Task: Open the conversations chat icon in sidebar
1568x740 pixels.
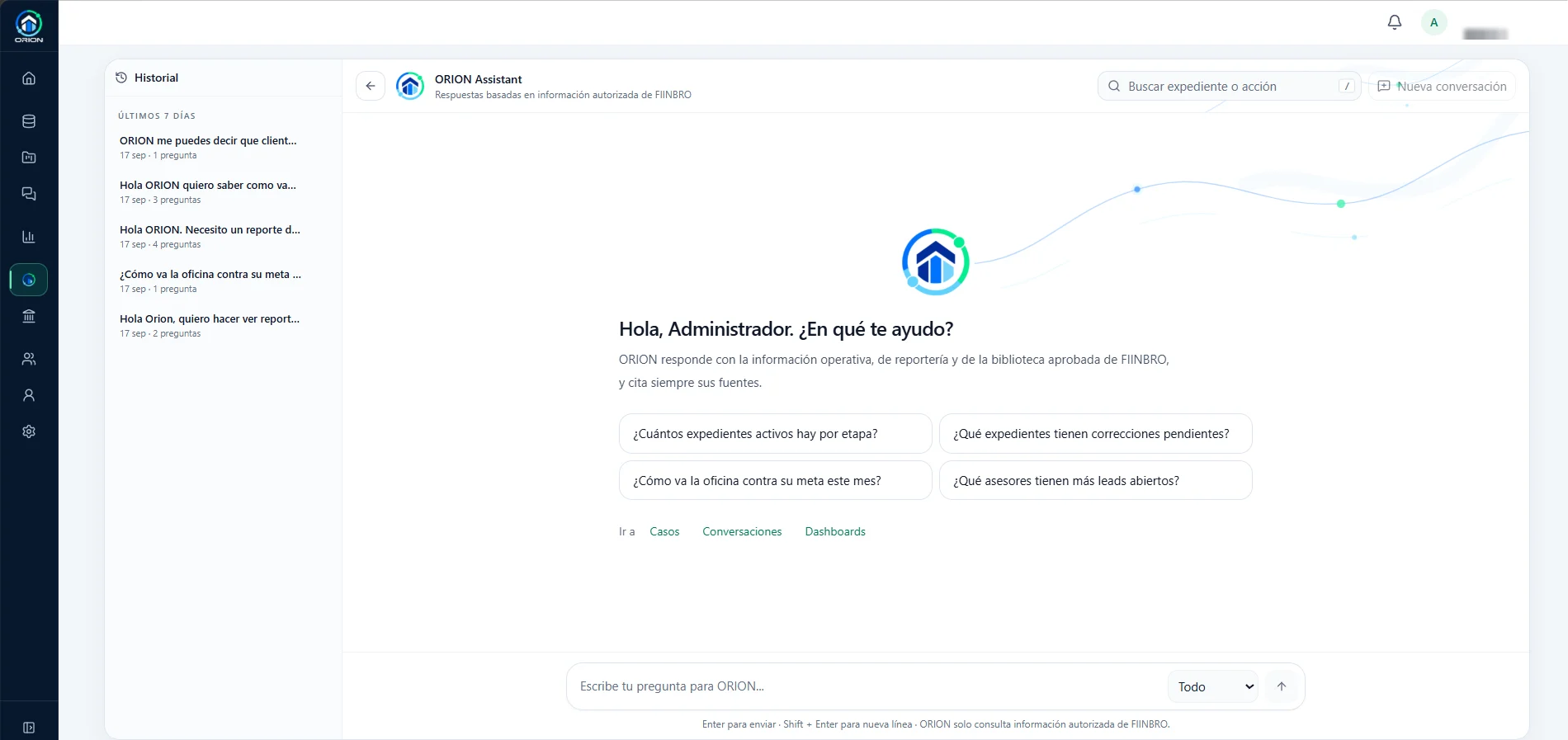Action: click(x=29, y=194)
